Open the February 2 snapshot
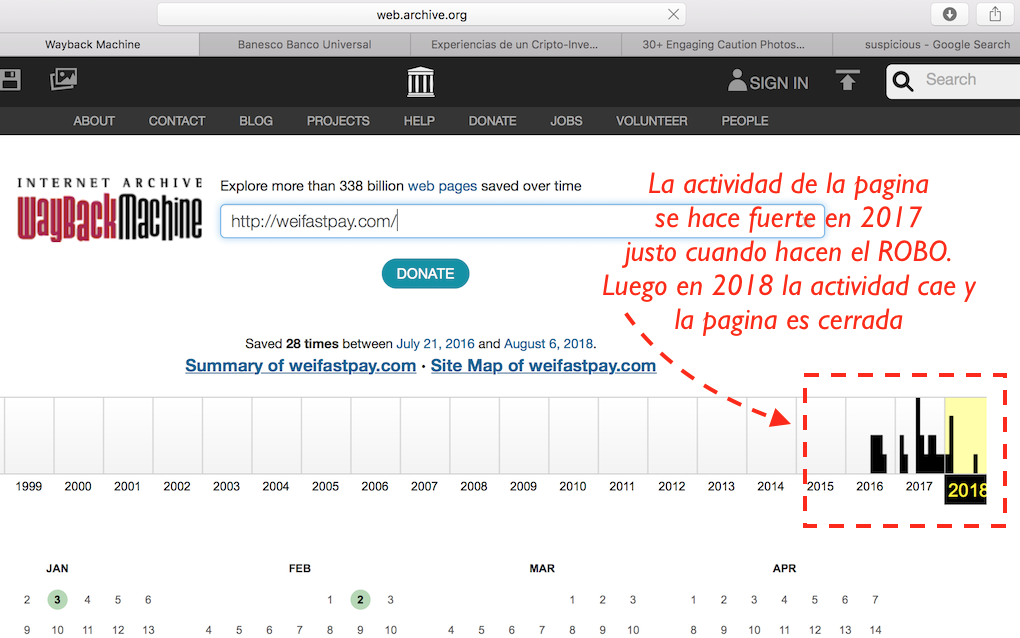 360,600
